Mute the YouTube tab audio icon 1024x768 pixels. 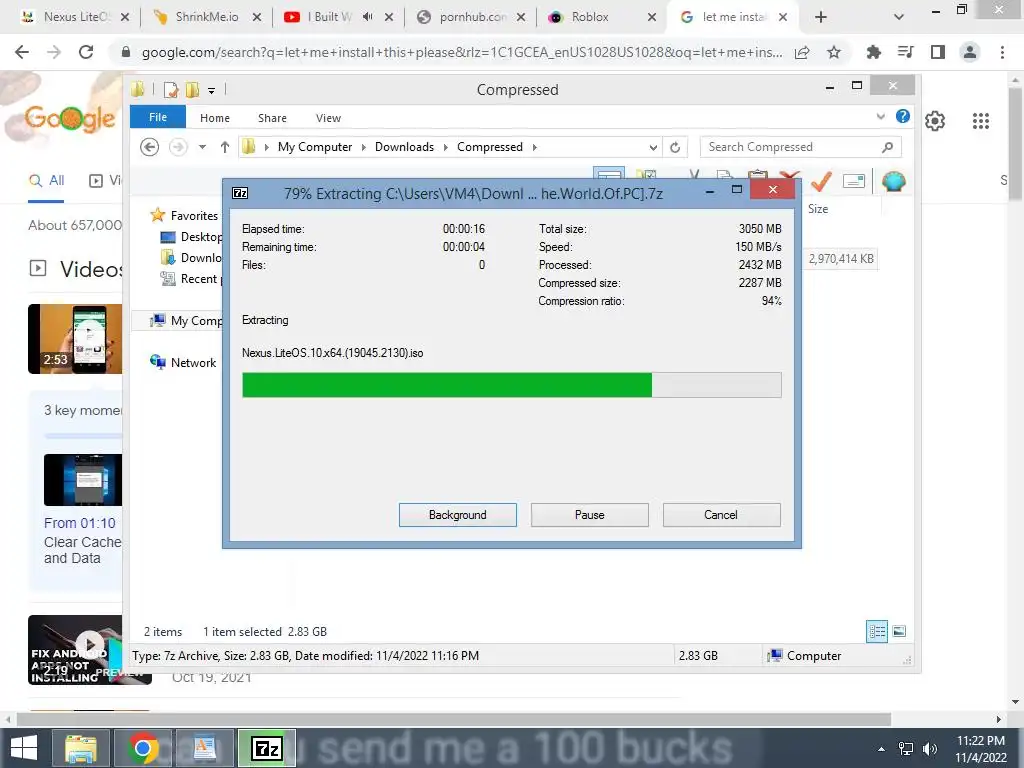[367, 17]
